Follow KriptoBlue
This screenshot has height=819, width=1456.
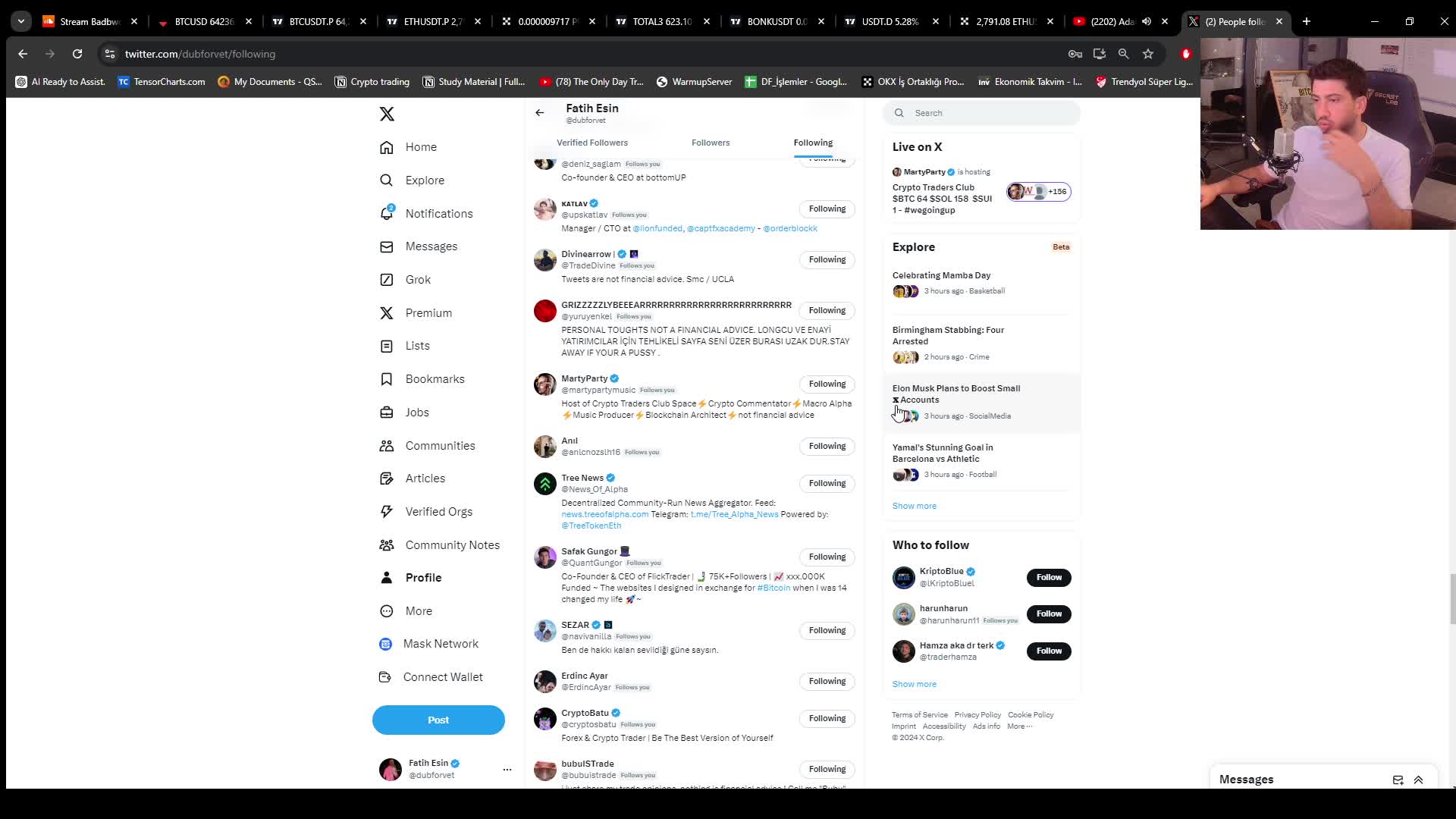click(x=1049, y=577)
